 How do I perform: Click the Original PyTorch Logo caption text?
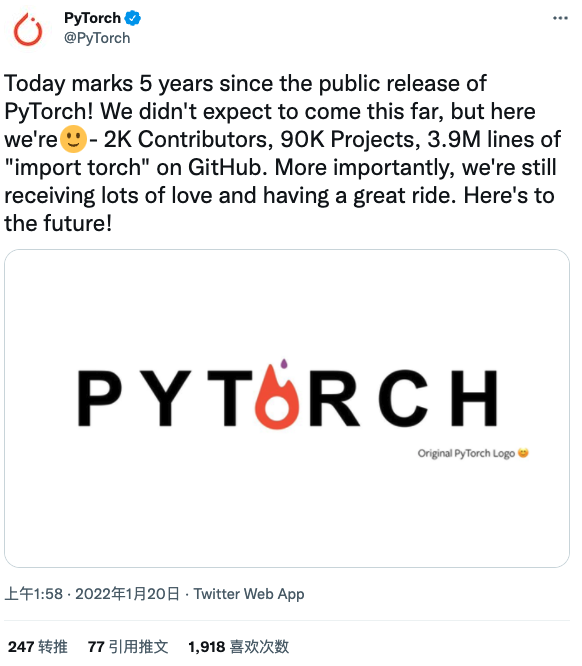point(466,453)
